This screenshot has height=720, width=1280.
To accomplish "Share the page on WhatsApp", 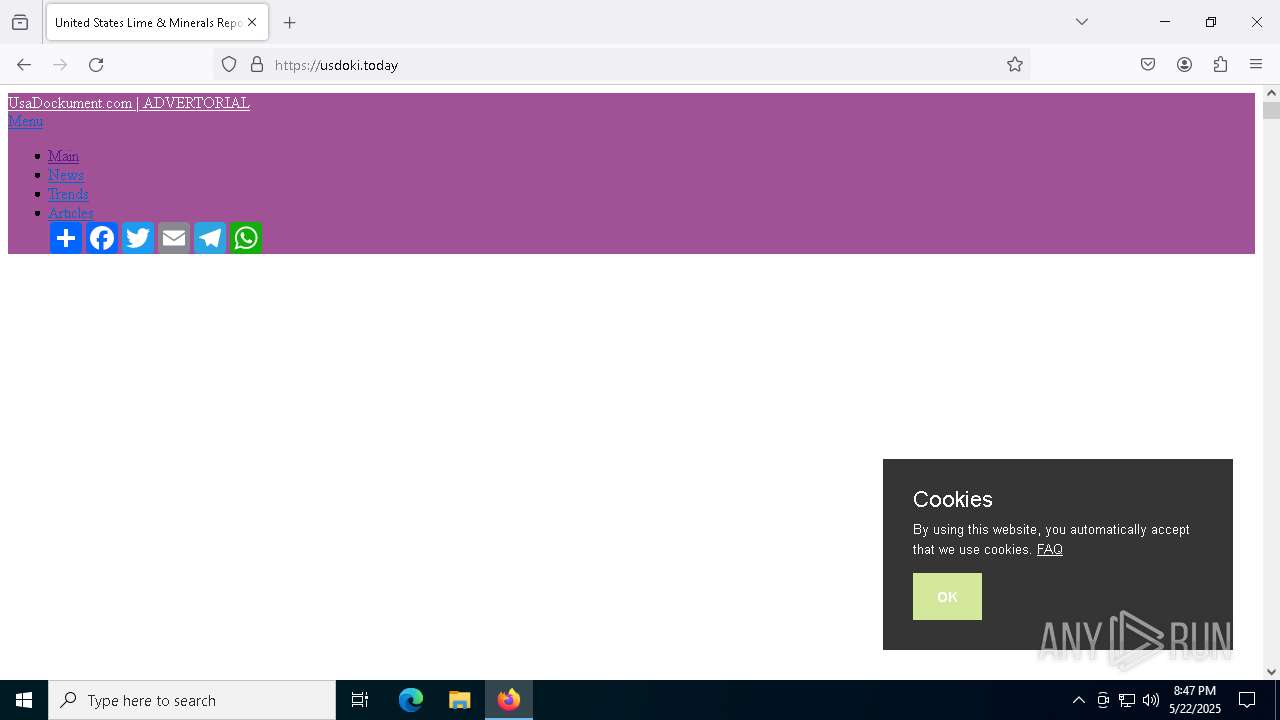I will pos(246,238).
